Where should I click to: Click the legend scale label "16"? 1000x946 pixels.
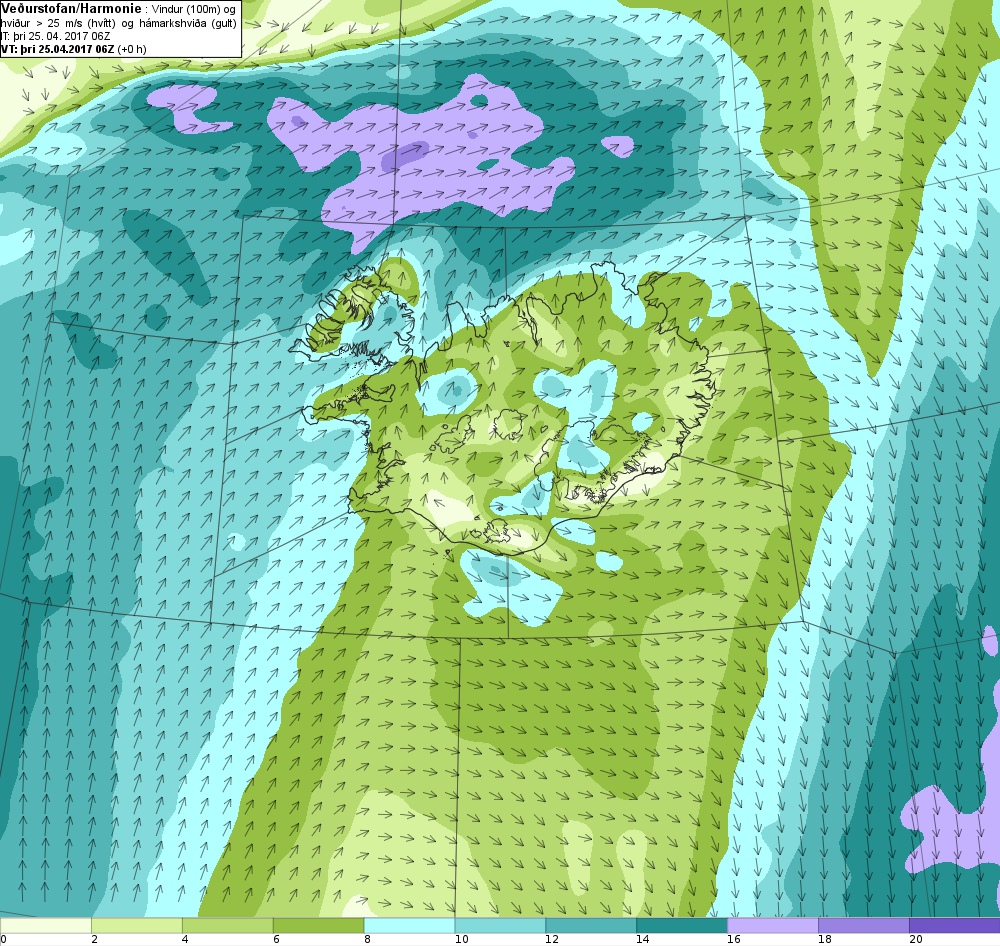point(734,939)
